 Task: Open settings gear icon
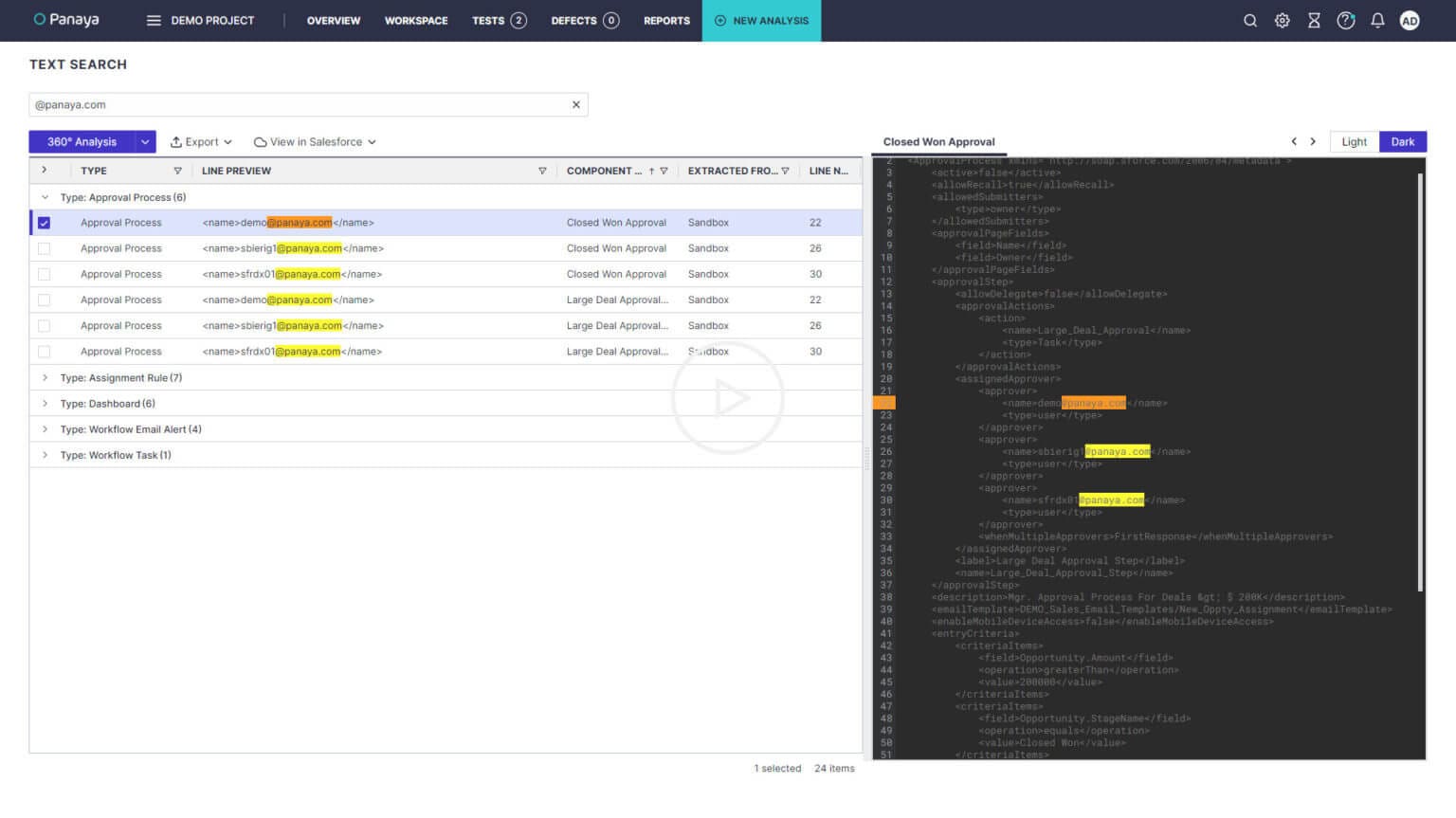[x=1282, y=20]
